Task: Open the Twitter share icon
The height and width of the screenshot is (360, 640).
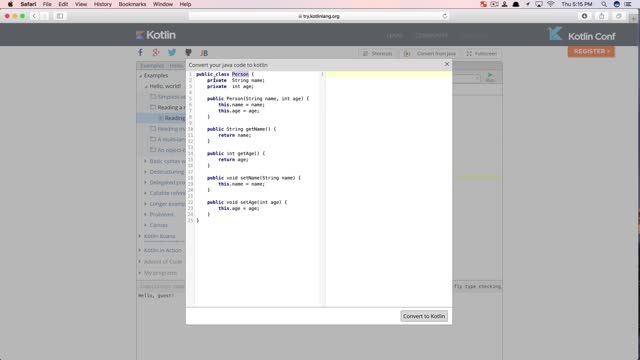Action: click(172, 53)
